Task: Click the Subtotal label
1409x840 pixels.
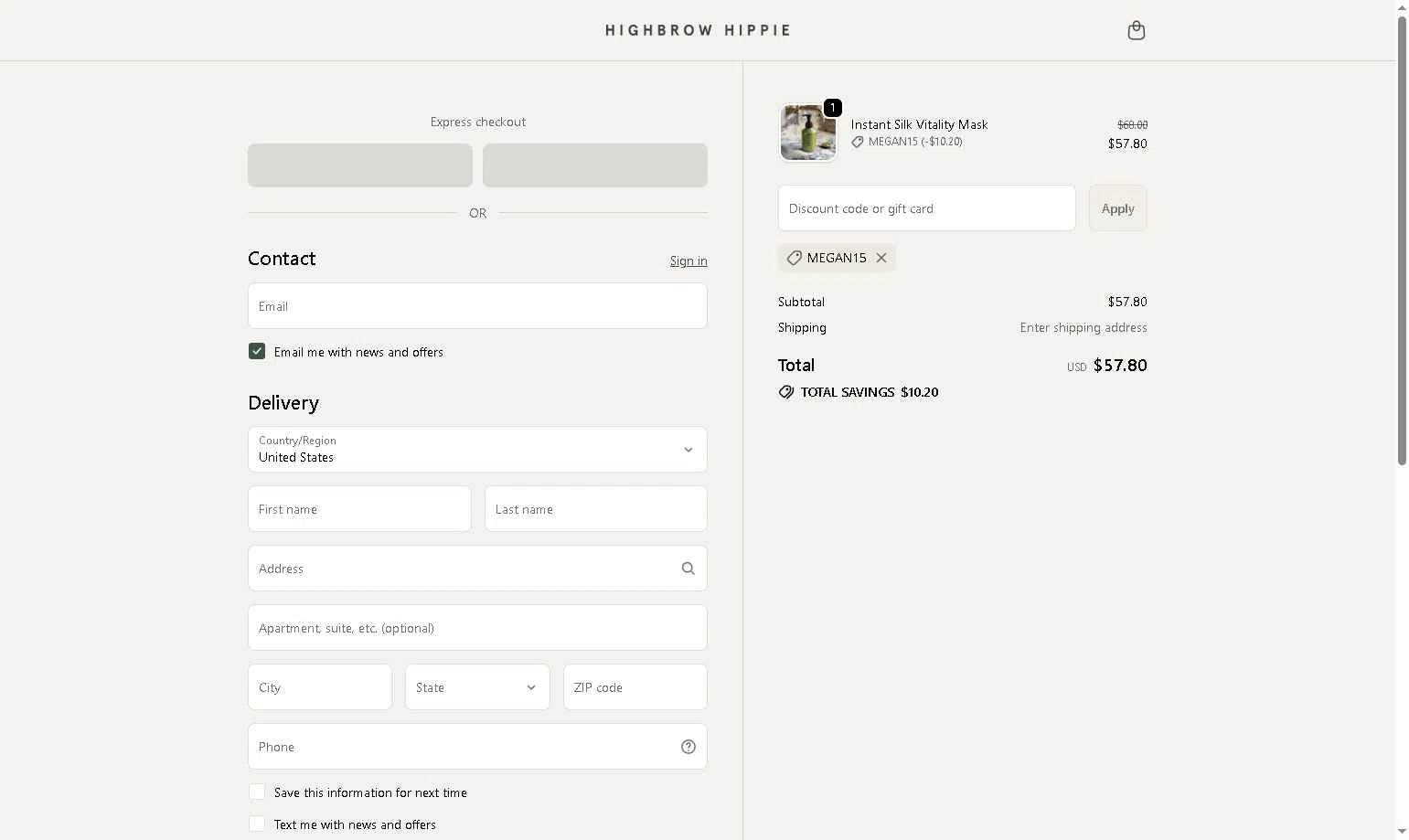Action: [x=801, y=302]
